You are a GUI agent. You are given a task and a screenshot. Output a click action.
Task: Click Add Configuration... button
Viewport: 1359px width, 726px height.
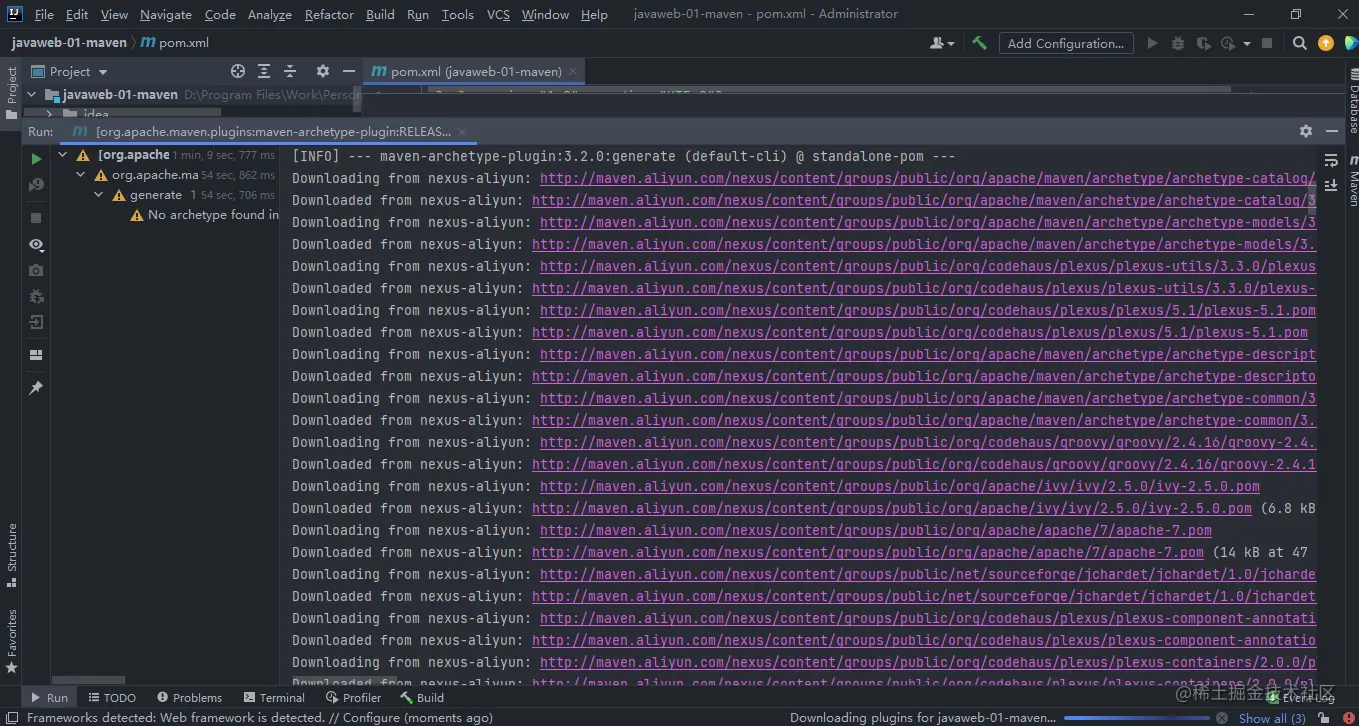click(1066, 43)
